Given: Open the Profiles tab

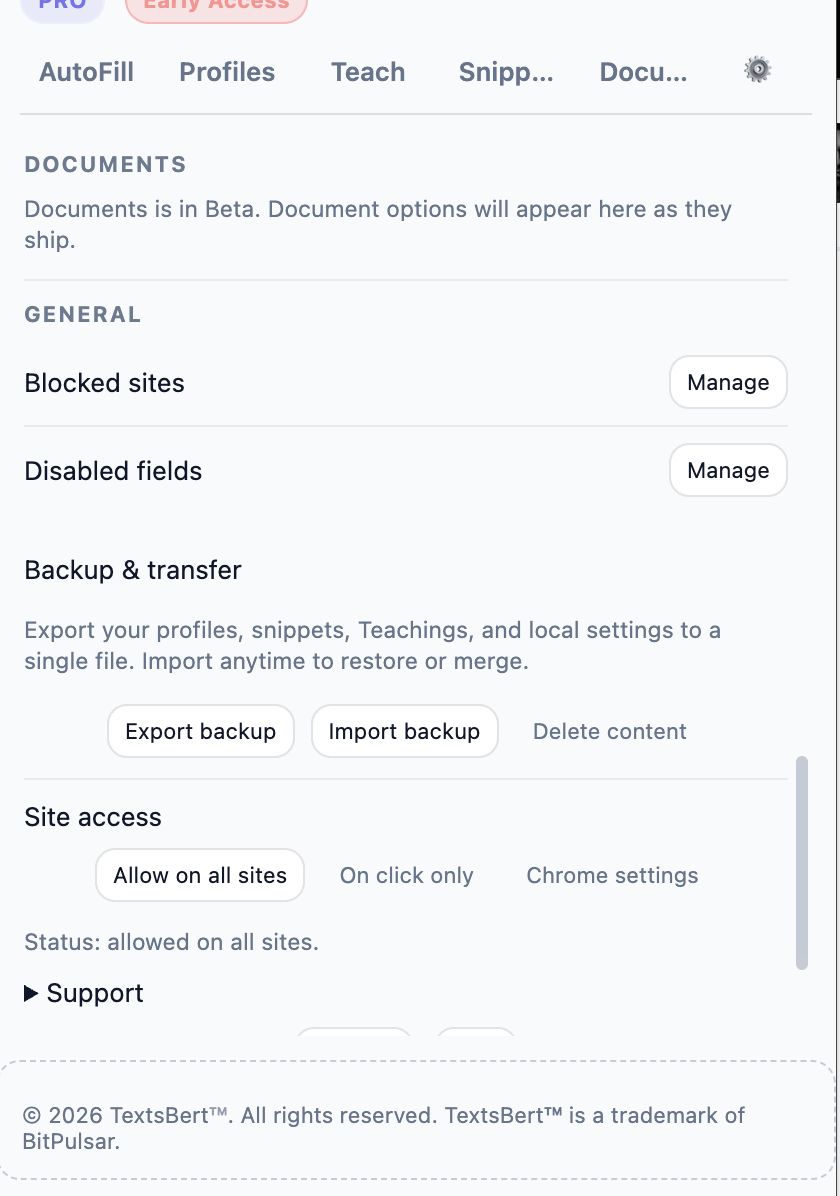Looking at the screenshot, I should [227, 72].
